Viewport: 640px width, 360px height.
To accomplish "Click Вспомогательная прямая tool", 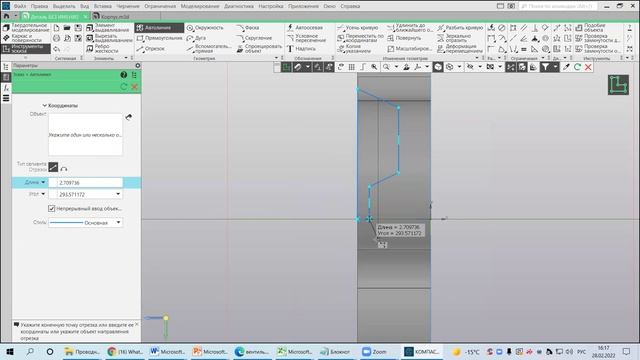I will 209,49.
